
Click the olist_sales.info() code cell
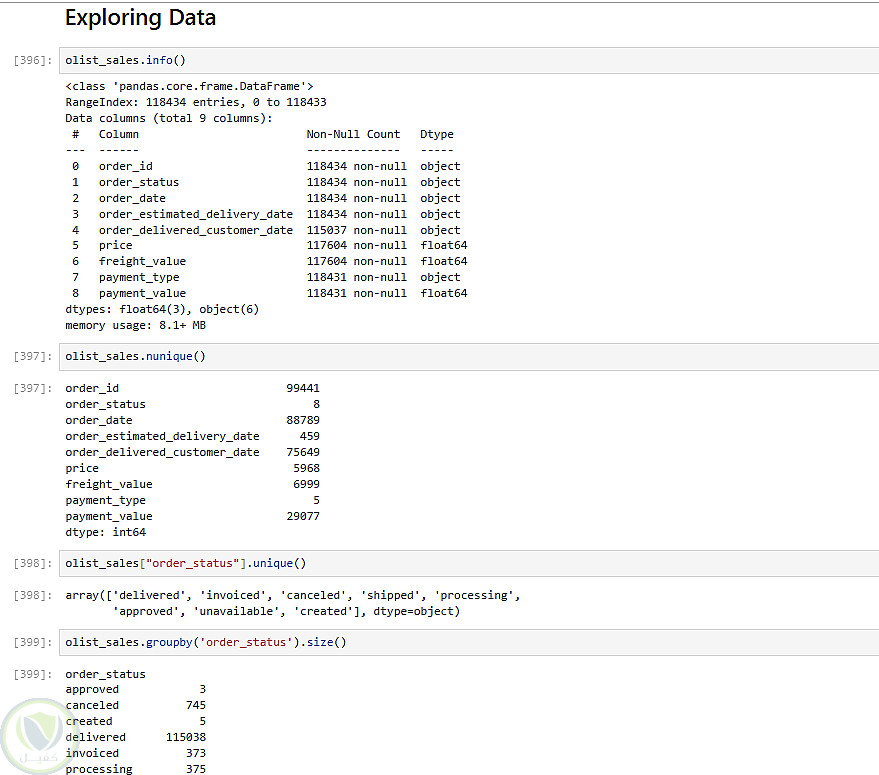pos(470,60)
